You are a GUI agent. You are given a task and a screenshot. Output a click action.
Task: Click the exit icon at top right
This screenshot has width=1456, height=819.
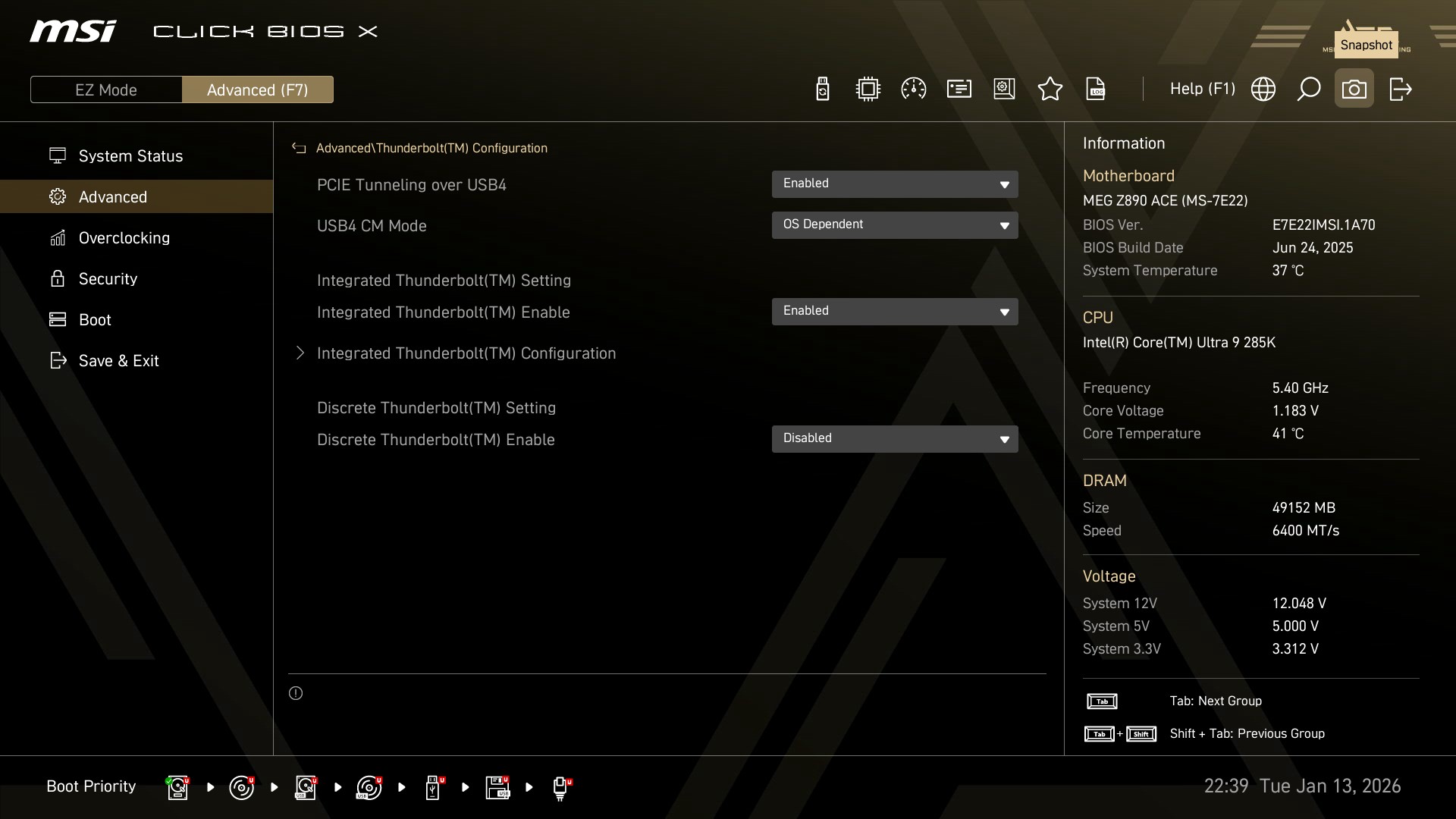coord(1400,89)
